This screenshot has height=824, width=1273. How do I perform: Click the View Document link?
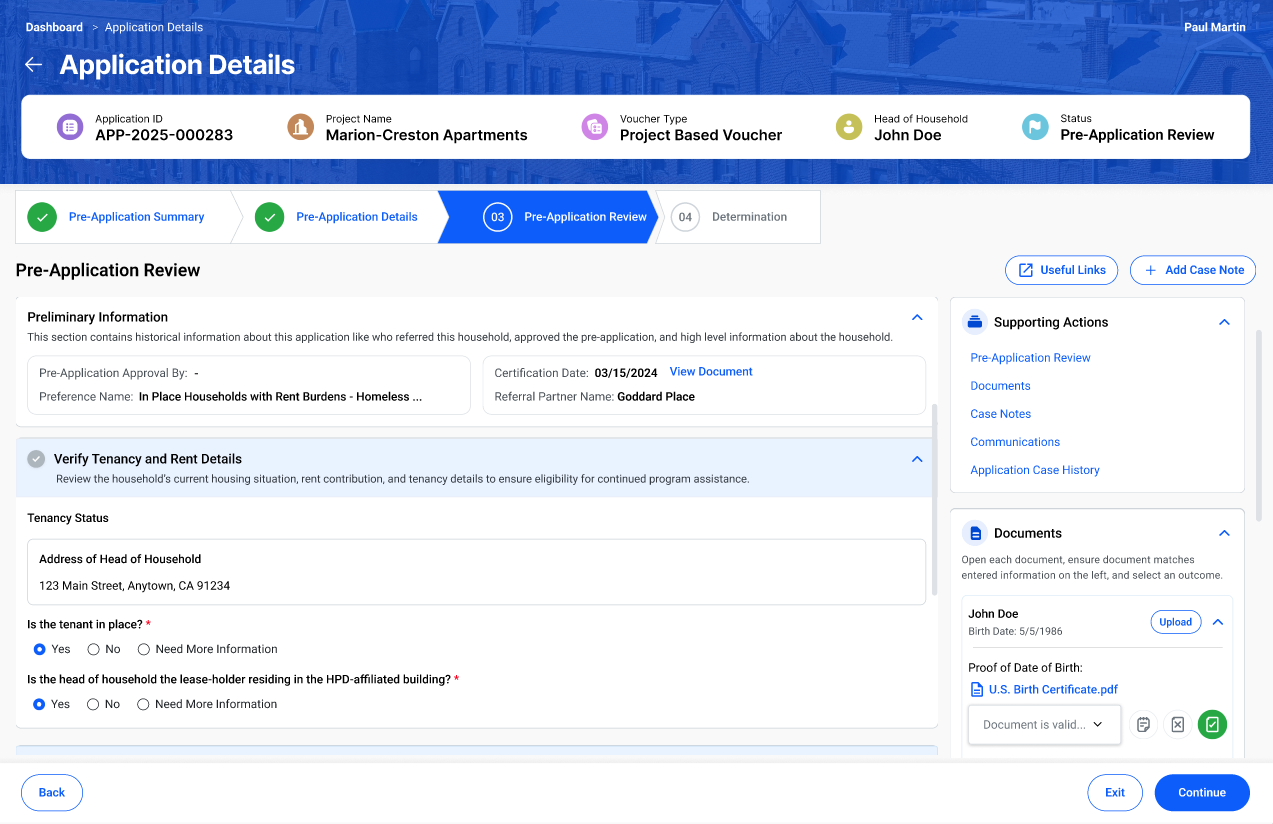click(x=710, y=372)
